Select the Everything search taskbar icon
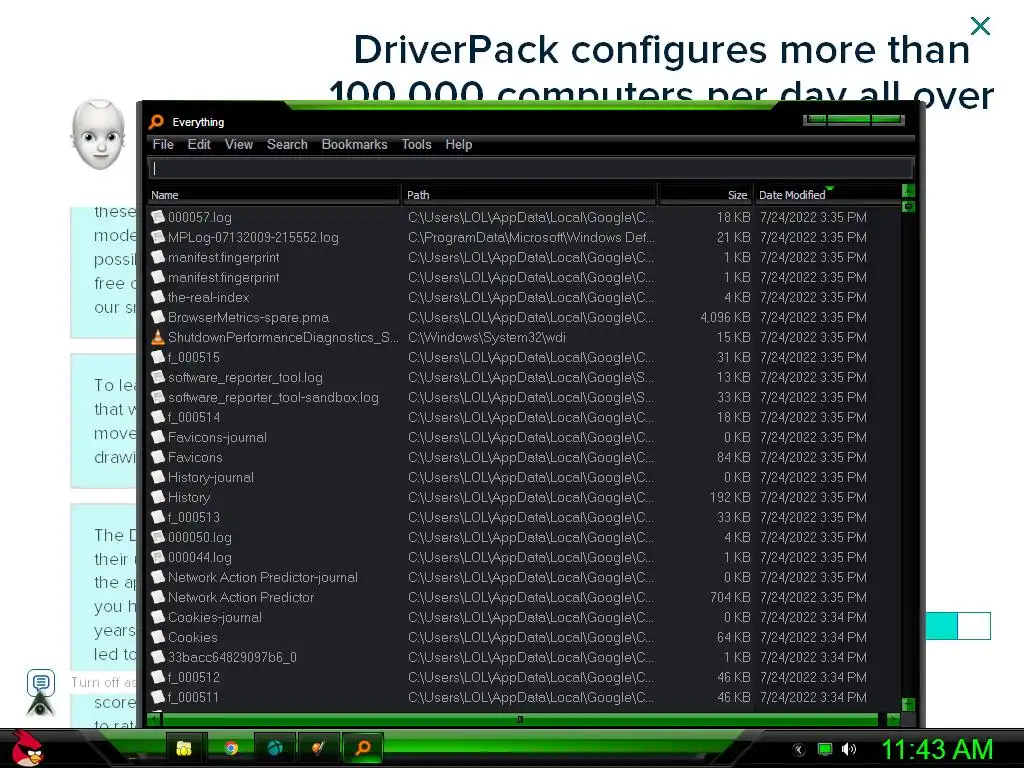The width and height of the screenshot is (1024, 768). pos(363,748)
